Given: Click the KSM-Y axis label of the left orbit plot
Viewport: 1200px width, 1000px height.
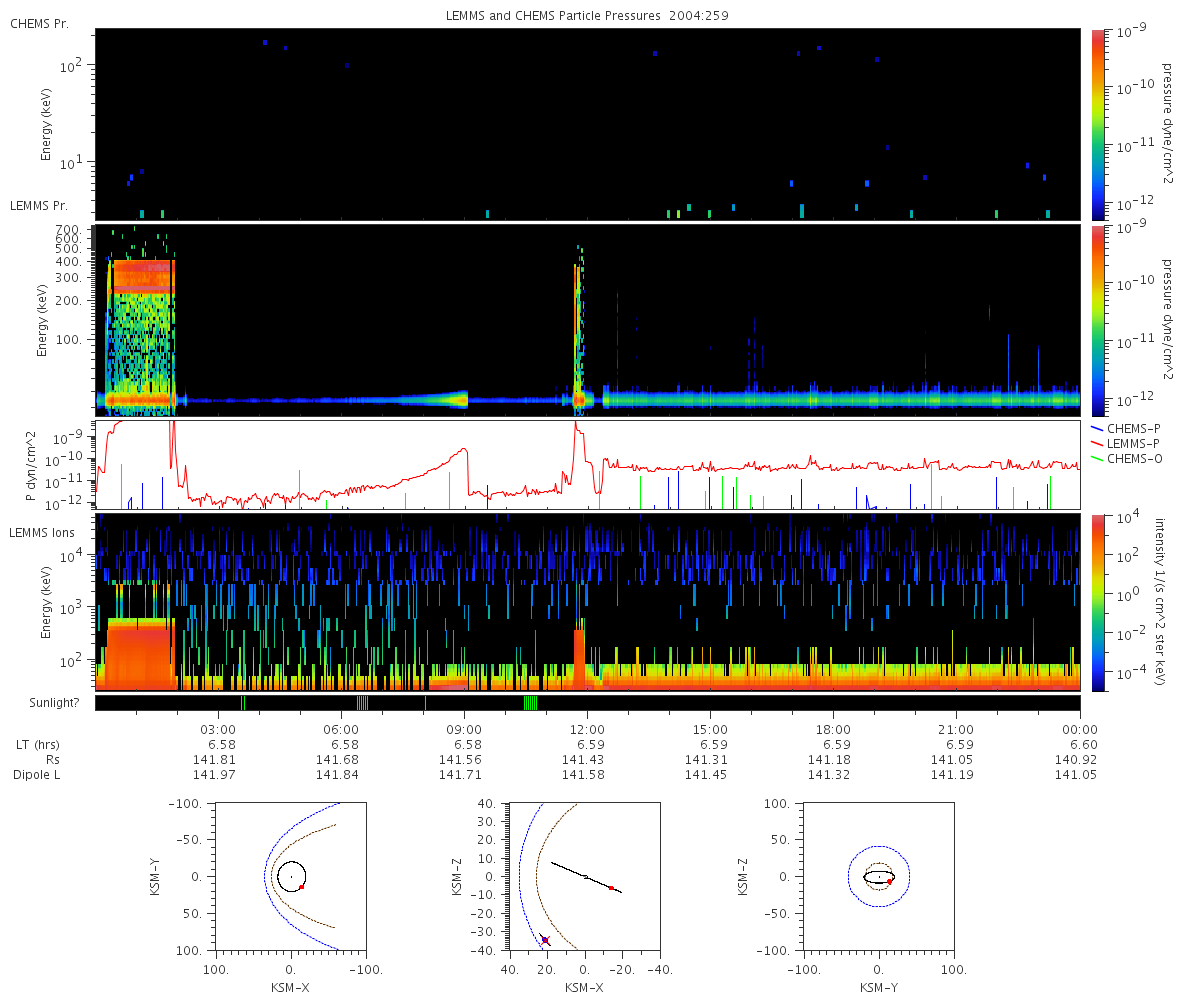Looking at the screenshot, I should (157, 876).
